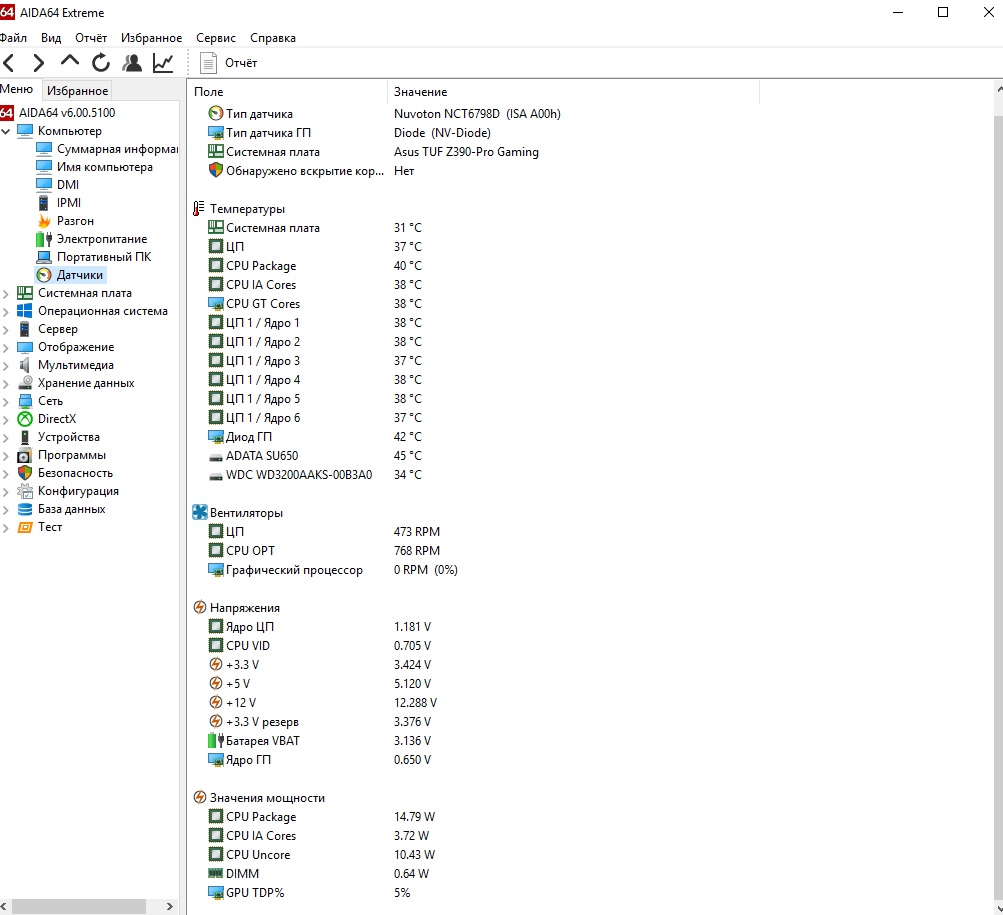The image size is (1003, 915).
Task: Go forward with the right arrow icon
Action: pos(39,63)
